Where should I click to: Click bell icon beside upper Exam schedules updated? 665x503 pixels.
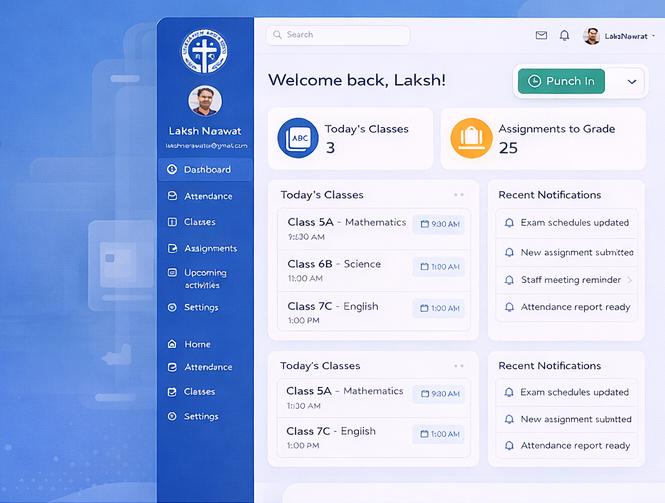pyautogui.click(x=509, y=223)
